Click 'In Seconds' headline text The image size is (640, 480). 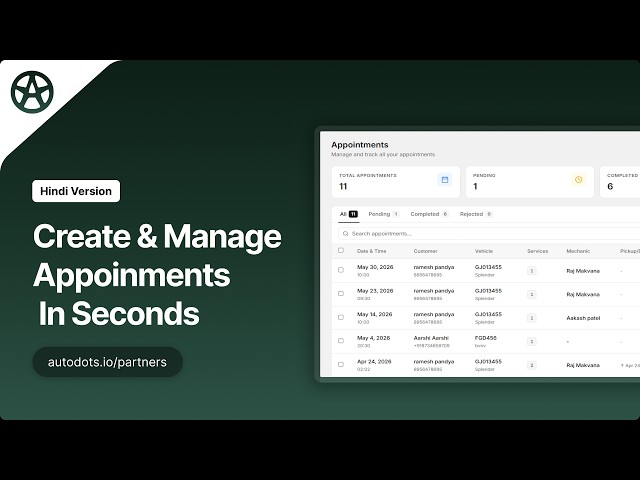click(119, 313)
